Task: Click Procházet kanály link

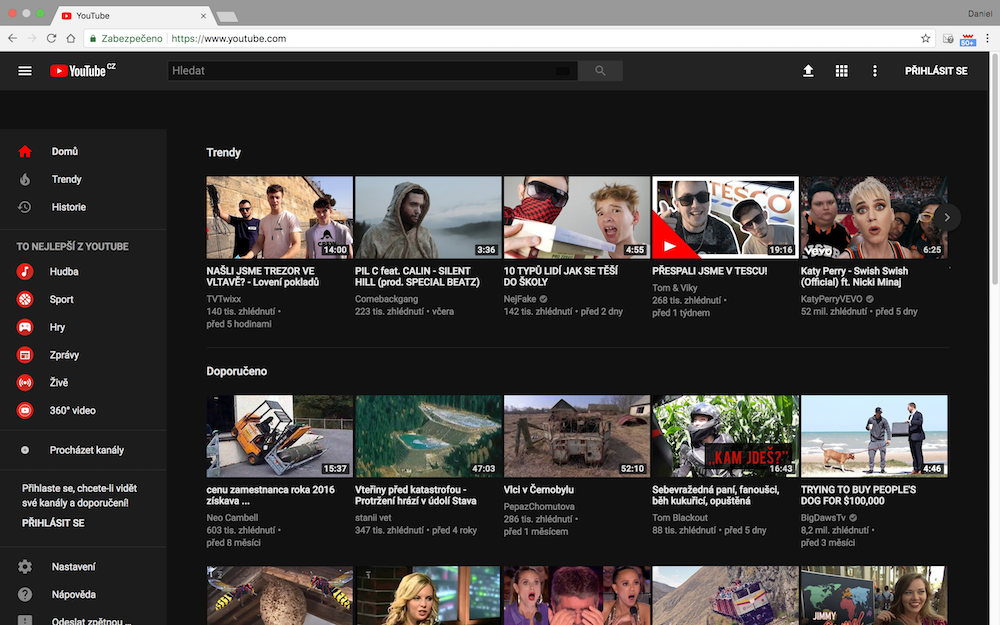Action: pyautogui.click(x=86, y=450)
